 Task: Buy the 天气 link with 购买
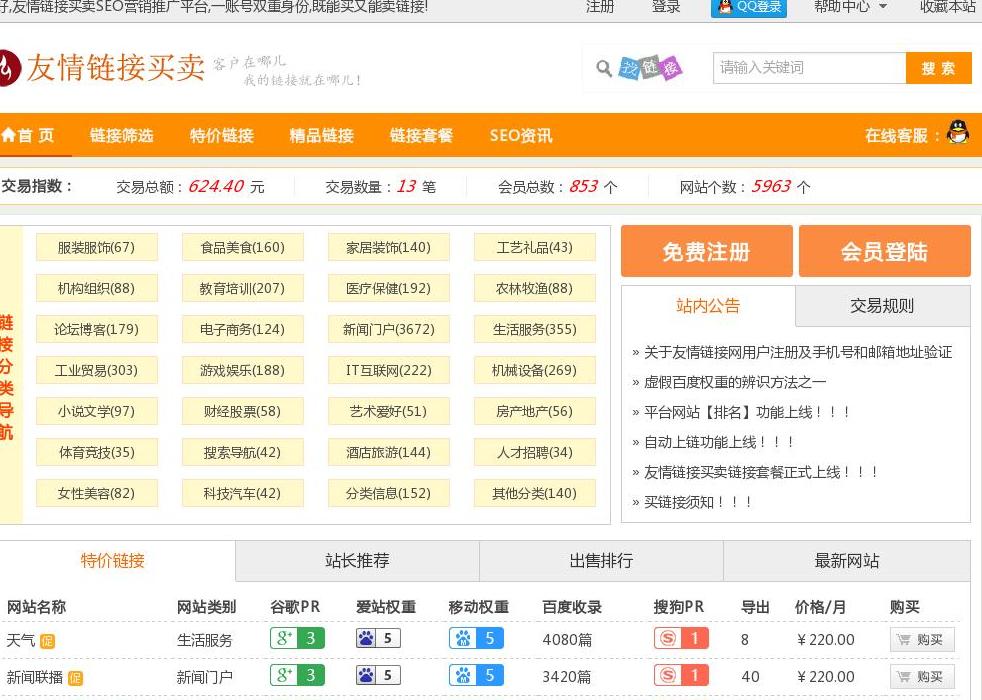(922, 640)
